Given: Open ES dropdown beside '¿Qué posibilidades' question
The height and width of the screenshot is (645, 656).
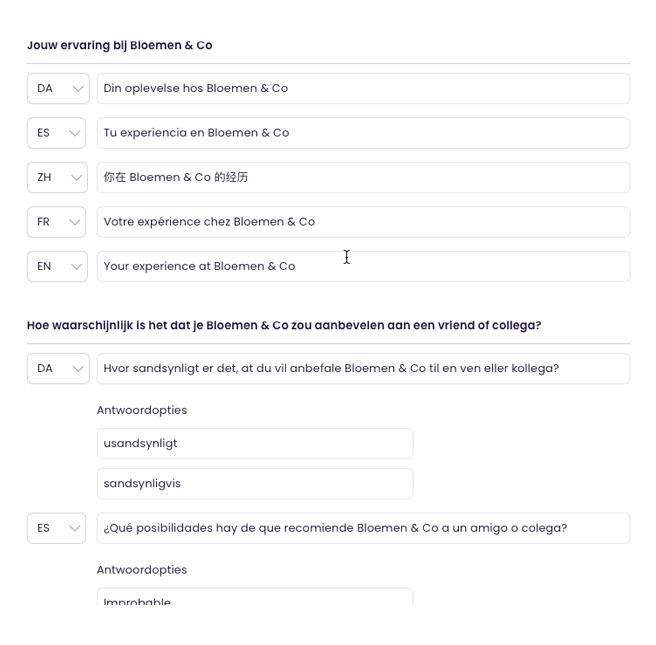Looking at the screenshot, I should click(57, 528).
